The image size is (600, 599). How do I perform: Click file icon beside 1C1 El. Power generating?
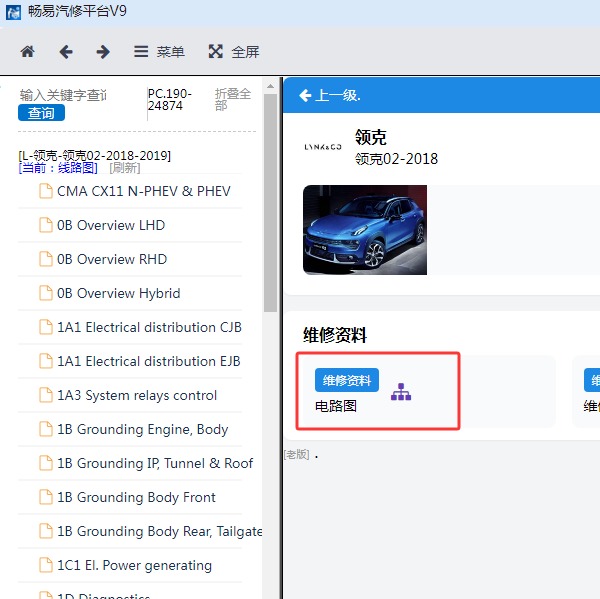click(x=46, y=566)
